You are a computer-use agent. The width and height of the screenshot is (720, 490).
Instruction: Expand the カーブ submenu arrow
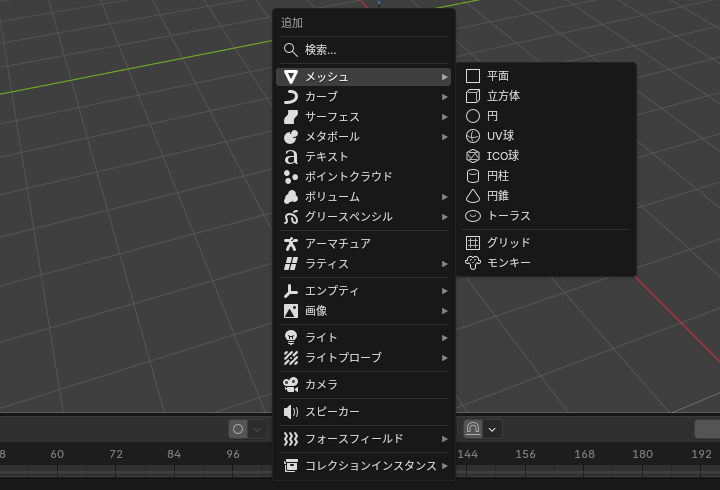[444, 97]
